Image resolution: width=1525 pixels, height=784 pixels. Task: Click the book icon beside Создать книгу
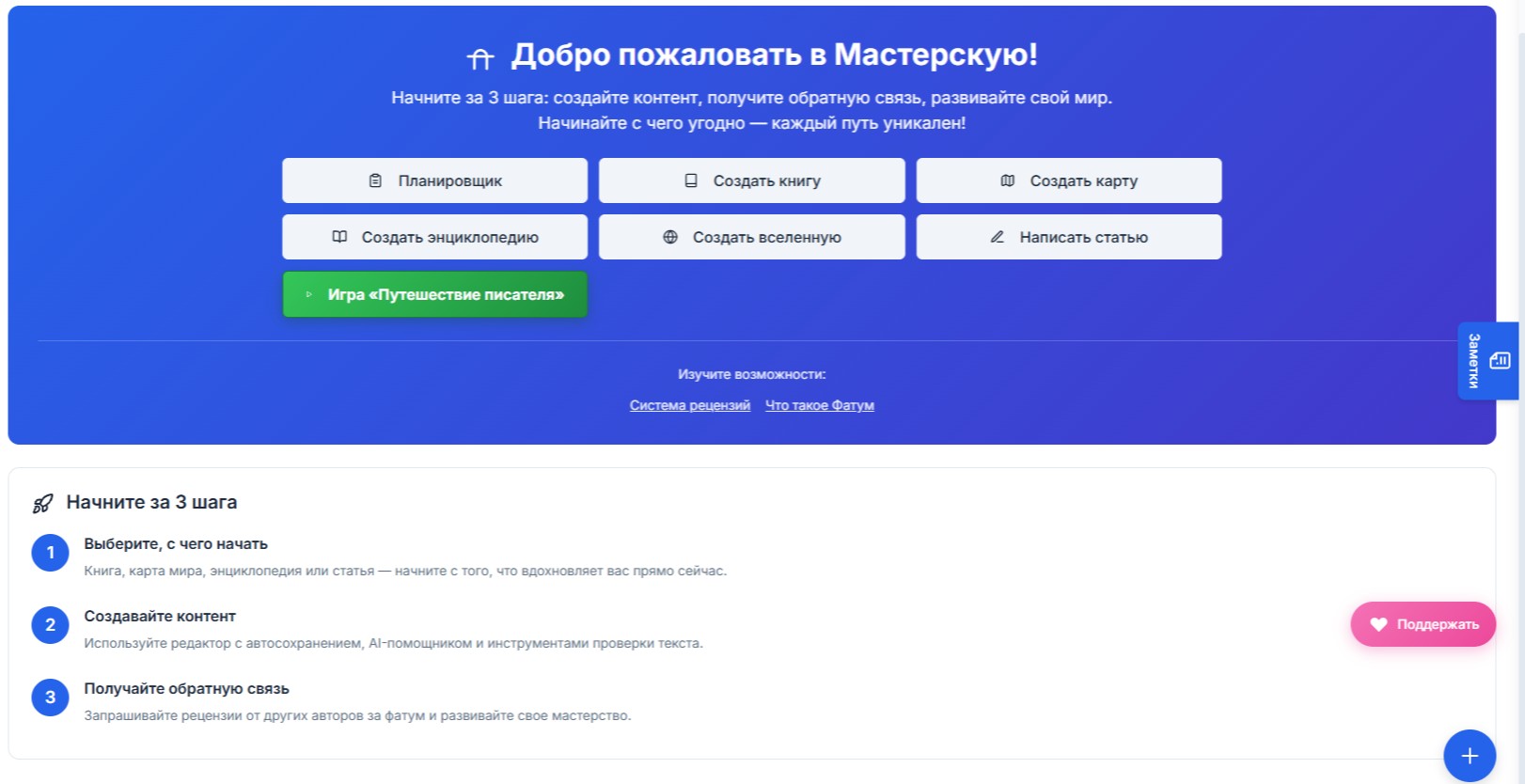691,180
